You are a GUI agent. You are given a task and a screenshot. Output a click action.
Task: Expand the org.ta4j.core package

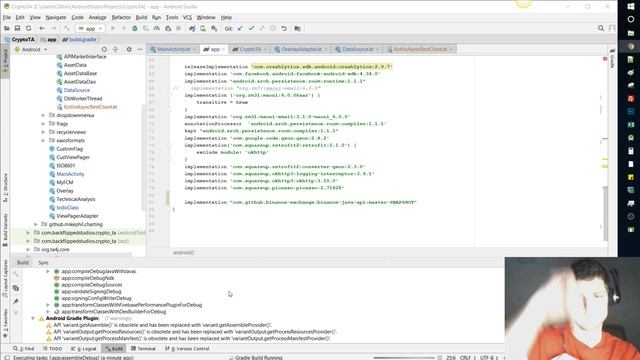point(28,249)
